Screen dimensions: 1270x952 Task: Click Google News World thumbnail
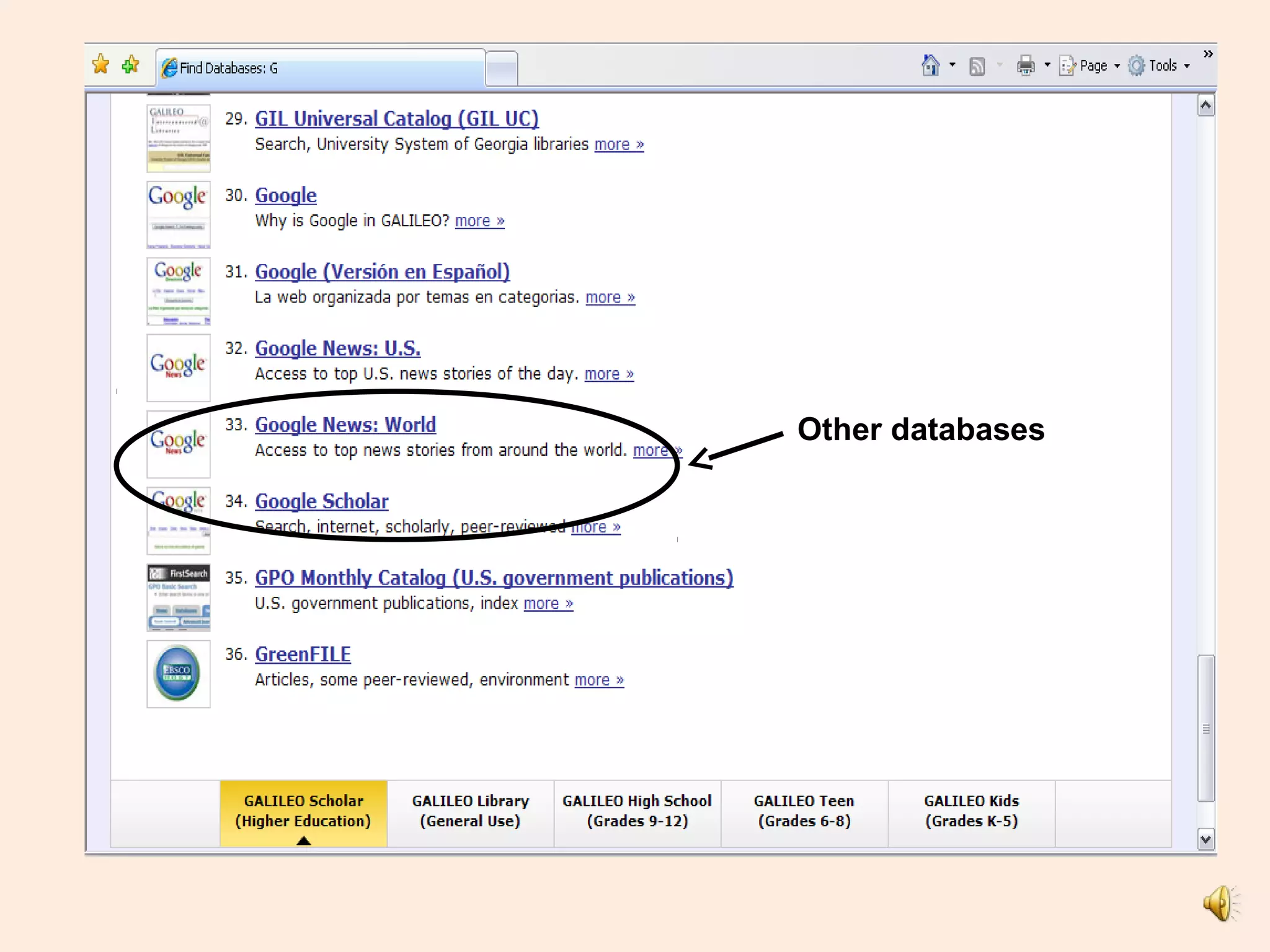(x=179, y=444)
